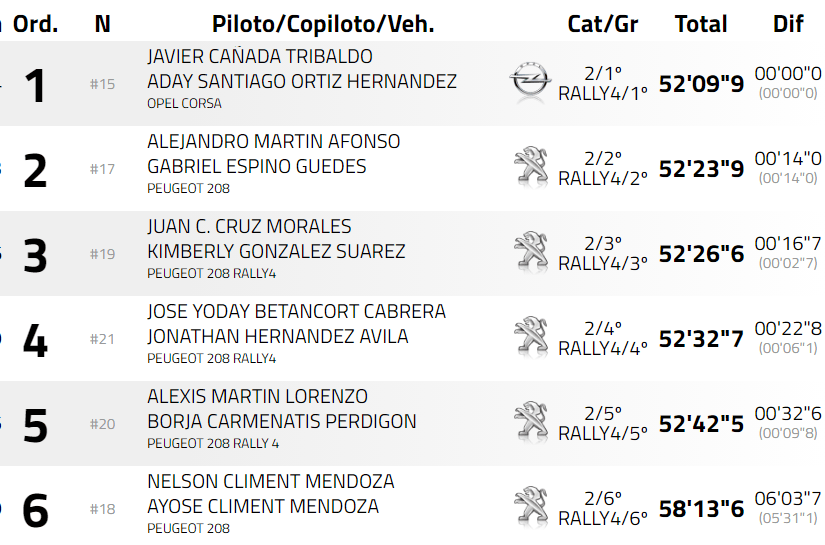
Task: Click the Cat/Gr column header
Action: (603, 23)
